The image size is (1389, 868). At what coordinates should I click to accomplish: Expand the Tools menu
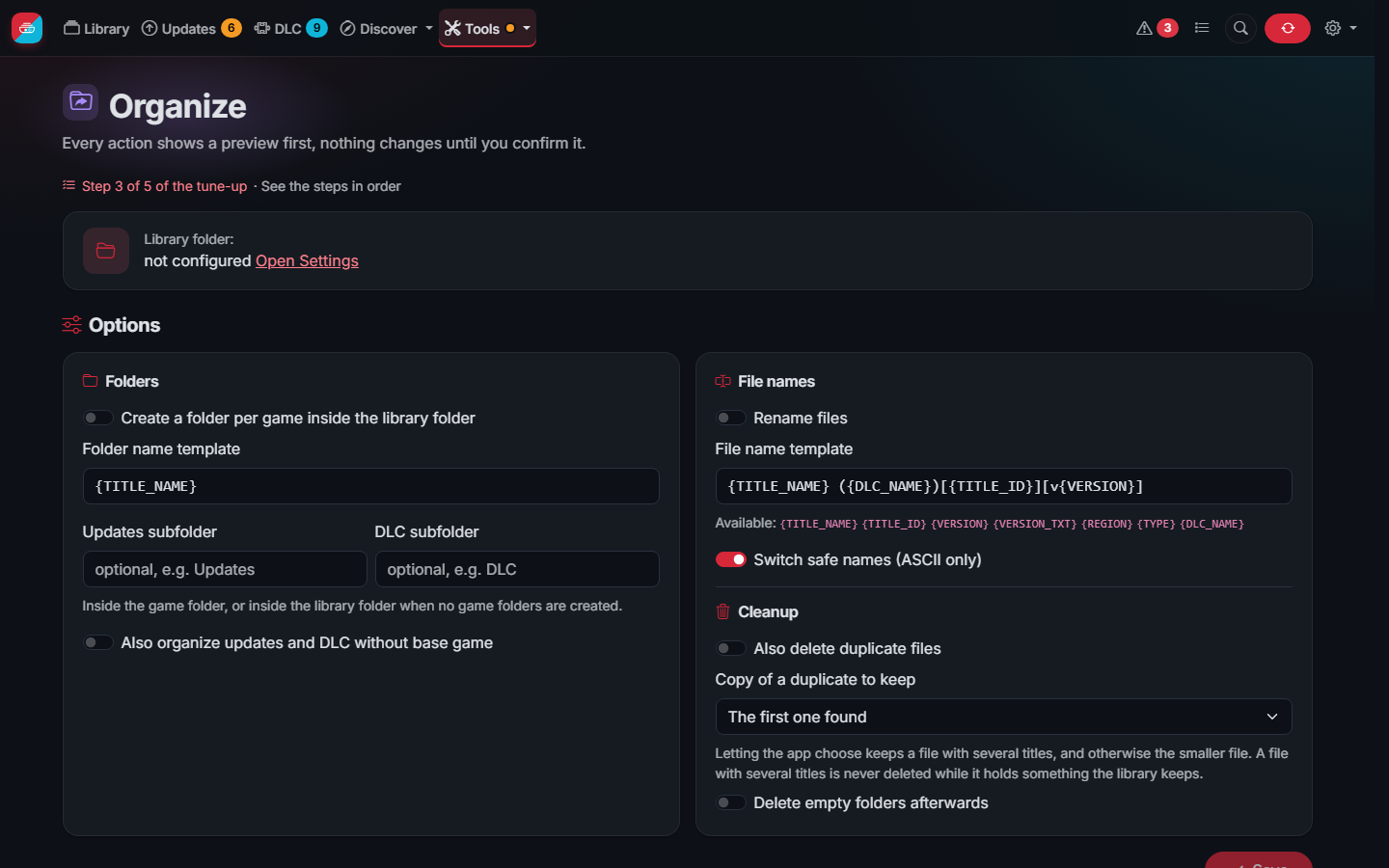coord(487,28)
